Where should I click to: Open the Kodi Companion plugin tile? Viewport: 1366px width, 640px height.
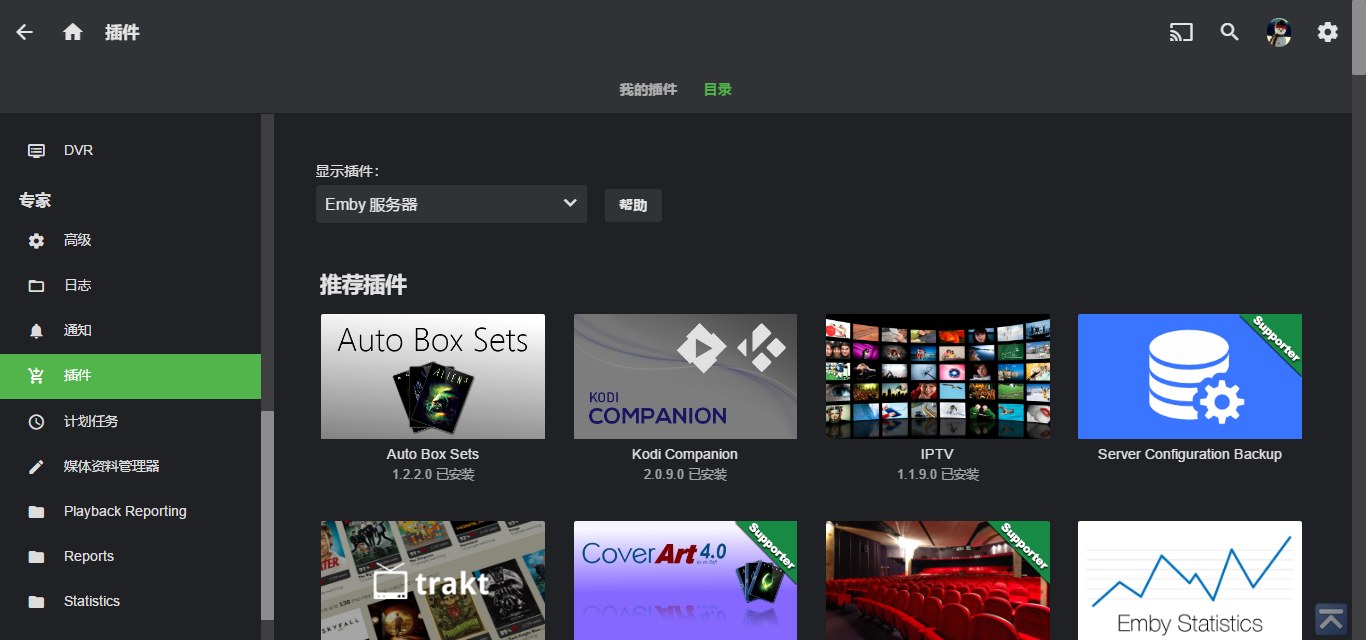tap(685, 376)
